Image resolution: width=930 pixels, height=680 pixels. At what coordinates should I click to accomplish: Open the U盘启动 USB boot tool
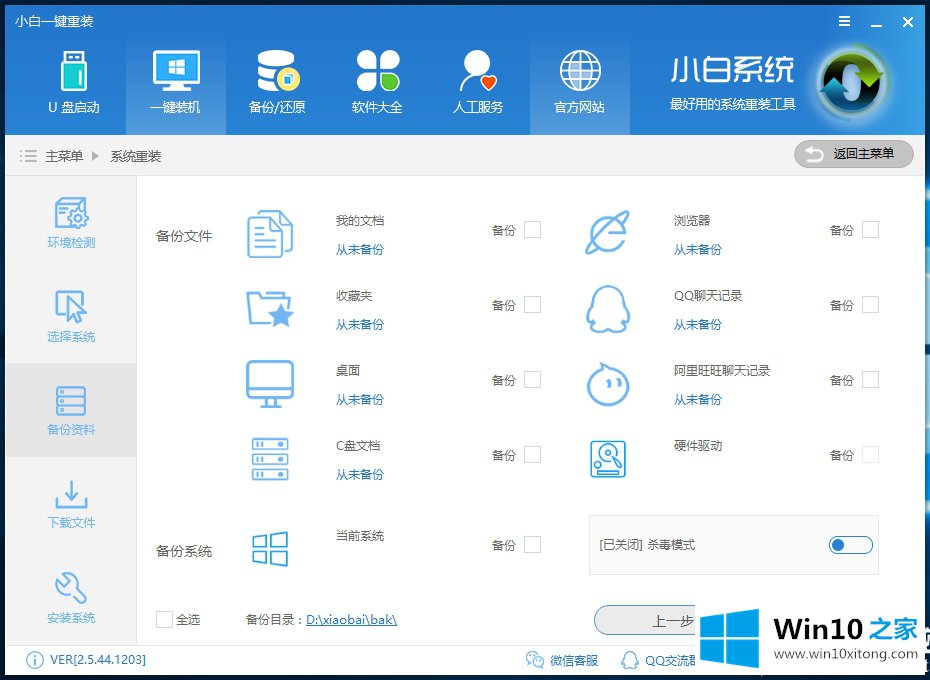[x=74, y=83]
